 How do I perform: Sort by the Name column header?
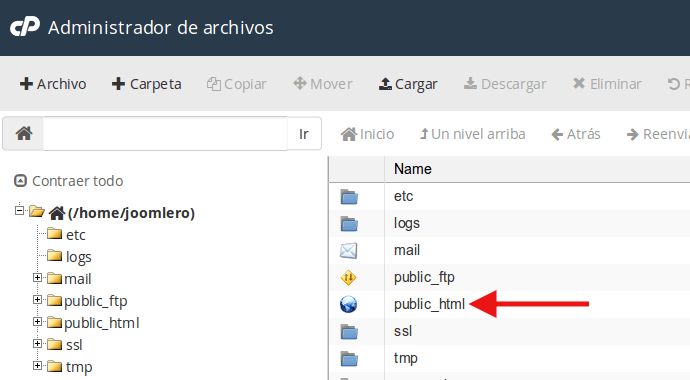click(x=412, y=169)
